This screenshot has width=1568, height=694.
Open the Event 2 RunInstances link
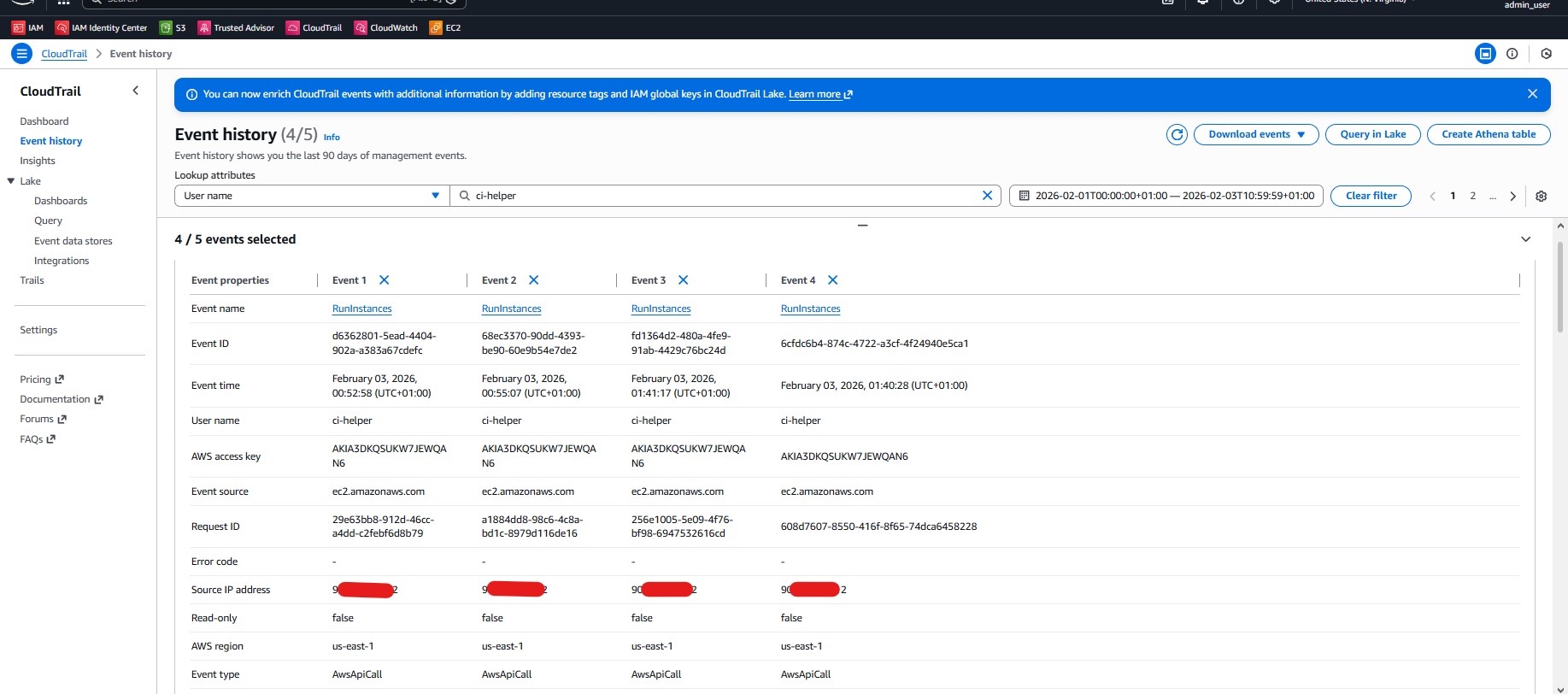click(x=511, y=309)
